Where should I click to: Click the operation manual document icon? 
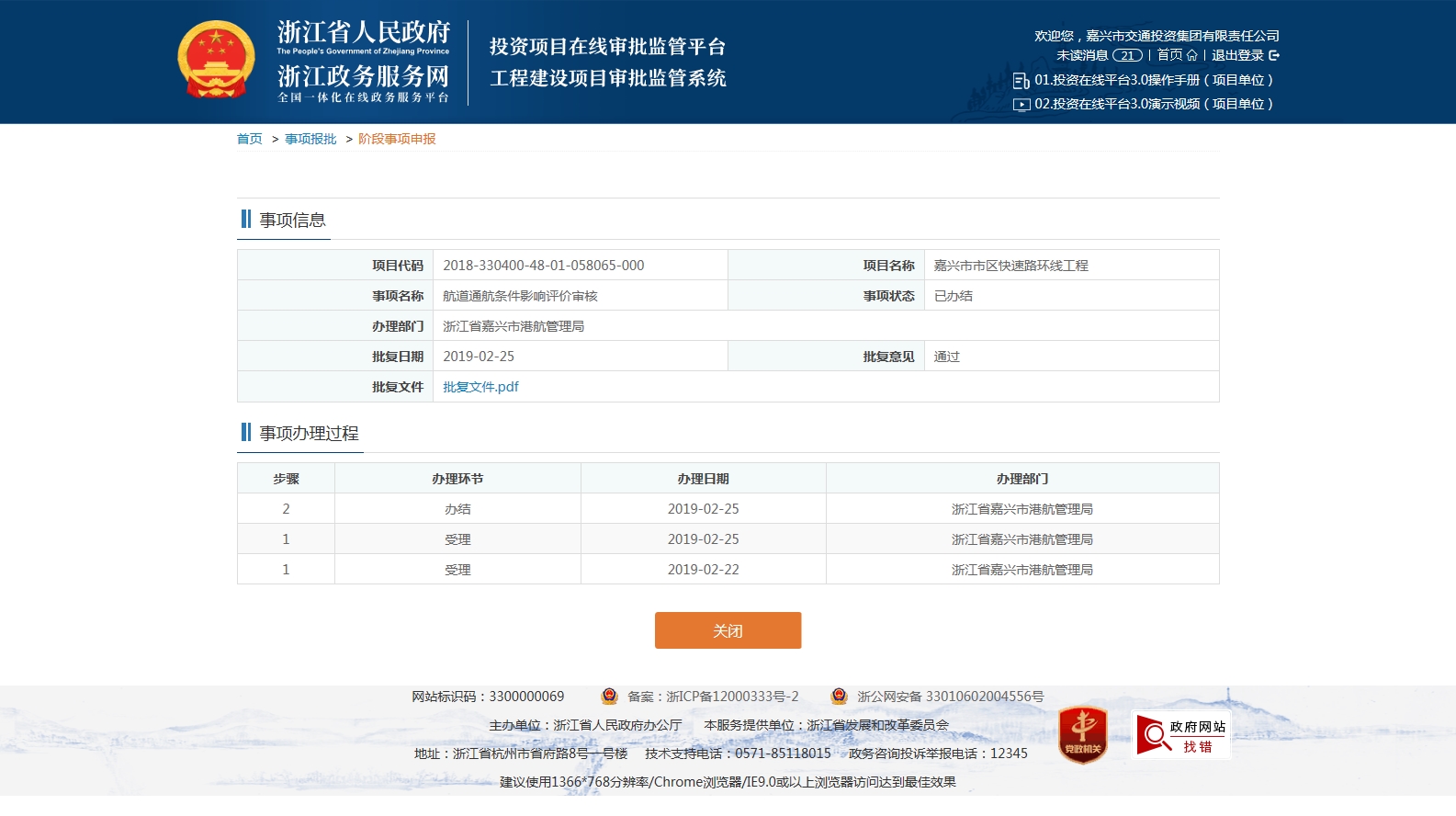click(x=1021, y=81)
